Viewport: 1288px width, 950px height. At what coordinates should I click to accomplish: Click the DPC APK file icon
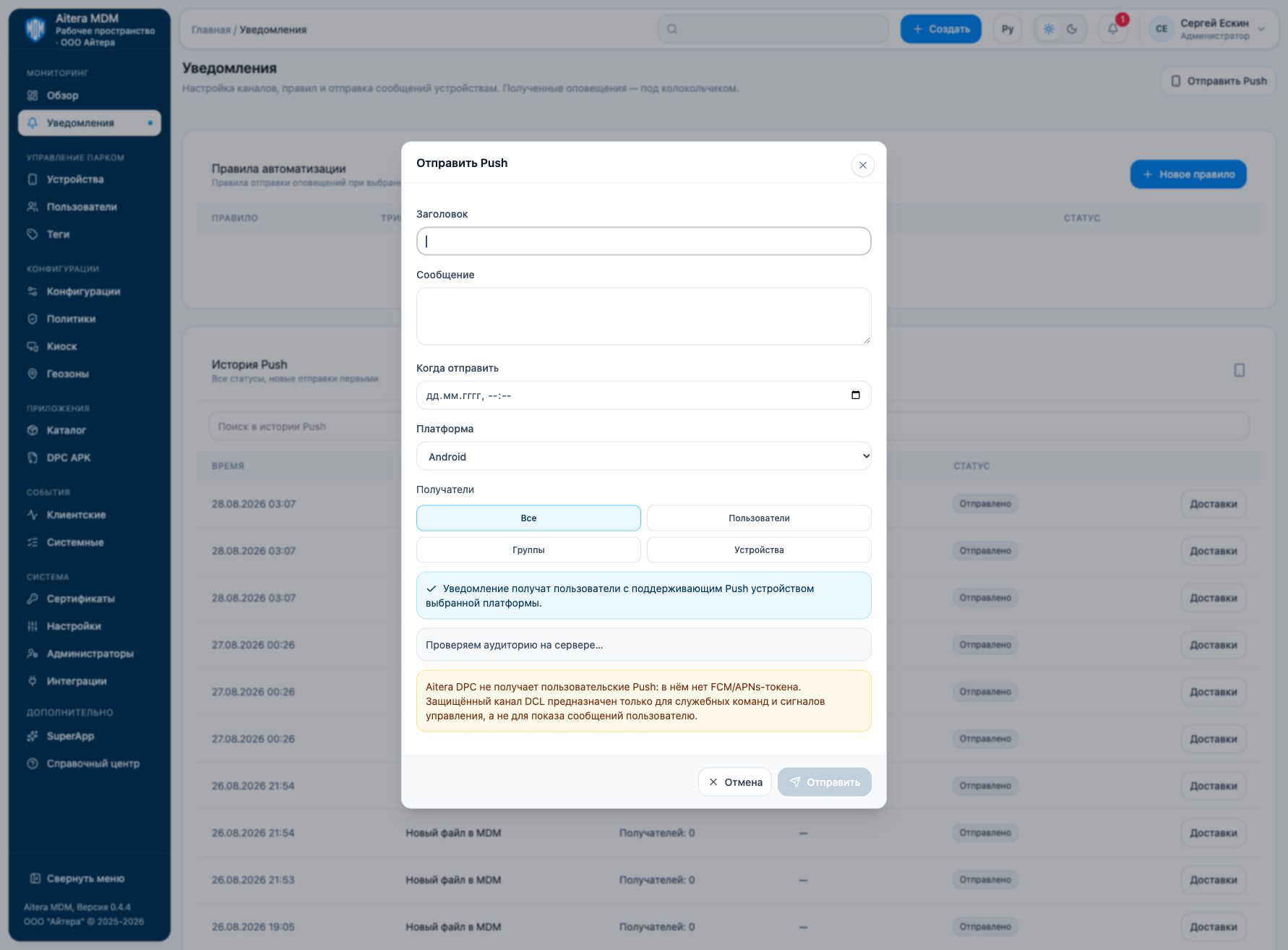click(33, 458)
